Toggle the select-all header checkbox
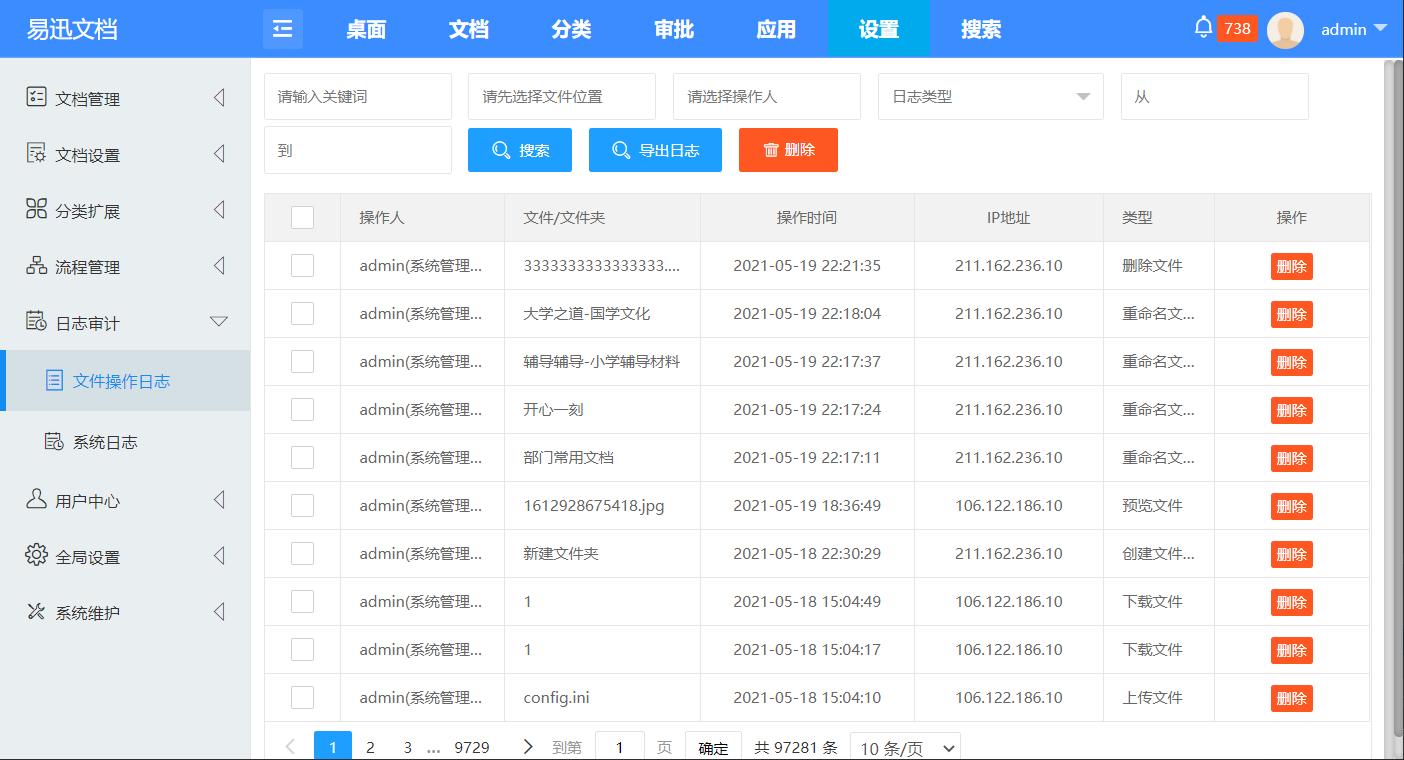This screenshot has height=760, width=1404. pos(302,217)
